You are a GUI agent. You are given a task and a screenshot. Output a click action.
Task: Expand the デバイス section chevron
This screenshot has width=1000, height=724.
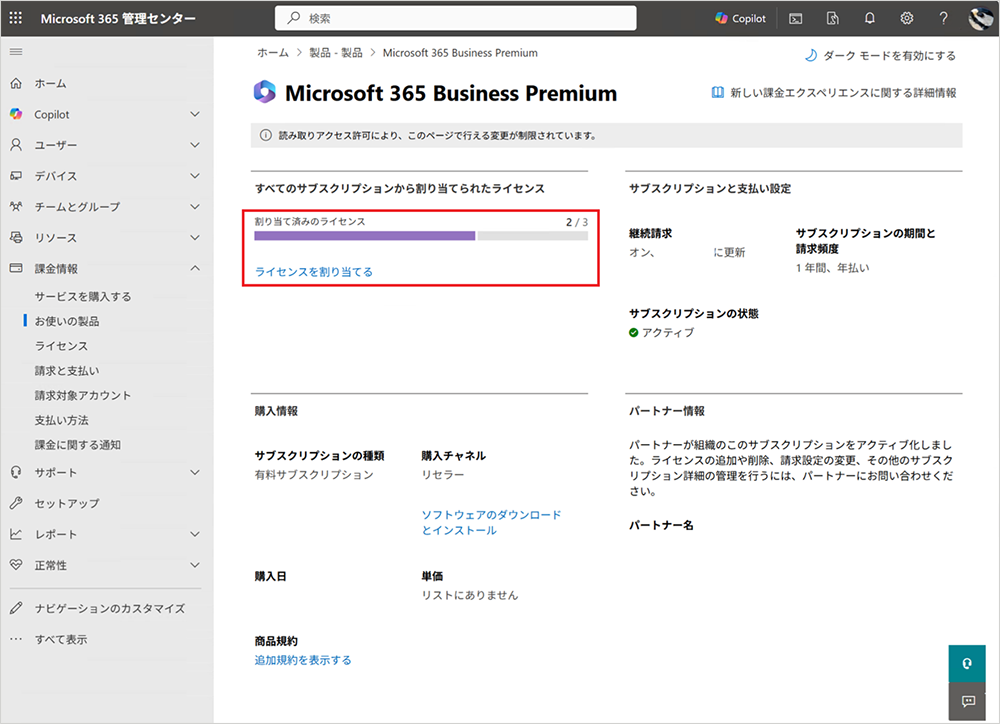pos(195,175)
